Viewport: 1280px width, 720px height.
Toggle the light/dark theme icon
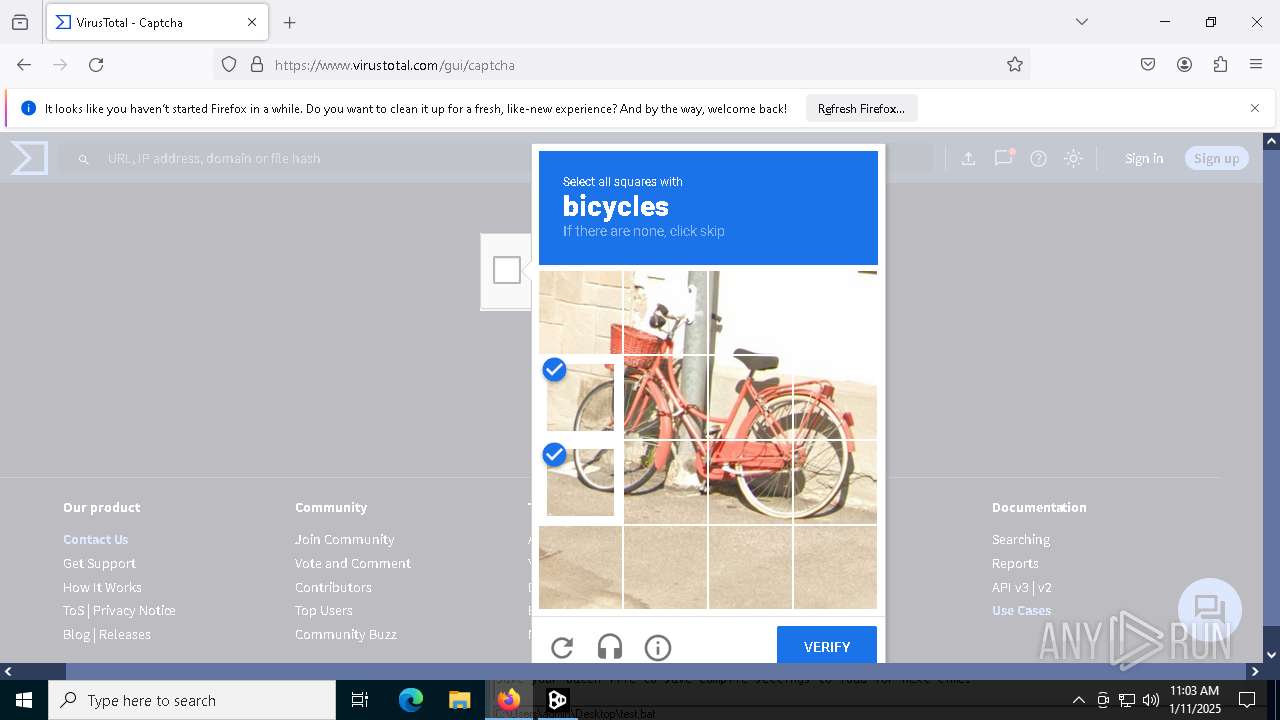[1073, 158]
